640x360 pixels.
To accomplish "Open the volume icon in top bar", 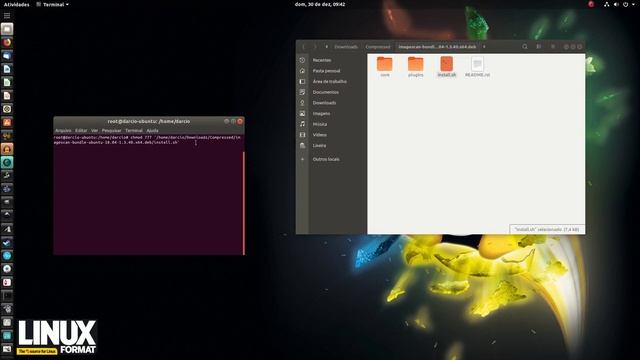I will point(616,4).
